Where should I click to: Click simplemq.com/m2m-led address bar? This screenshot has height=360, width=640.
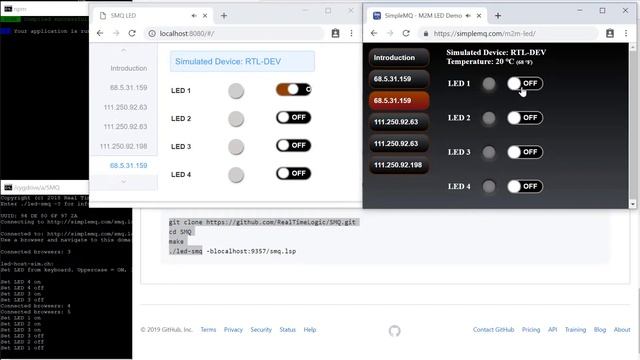[508, 33]
